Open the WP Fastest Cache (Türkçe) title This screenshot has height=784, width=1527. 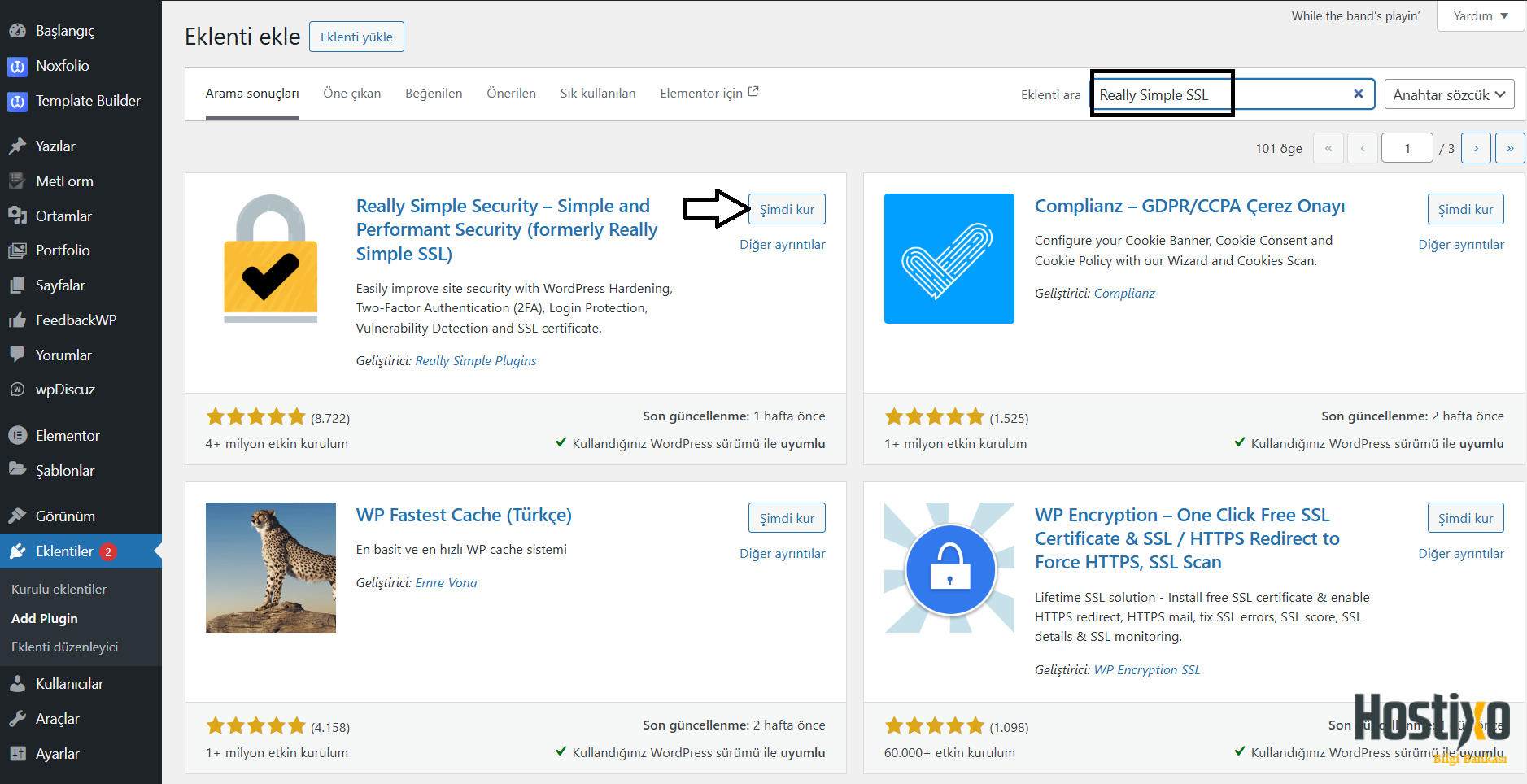[x=464, y=515]
